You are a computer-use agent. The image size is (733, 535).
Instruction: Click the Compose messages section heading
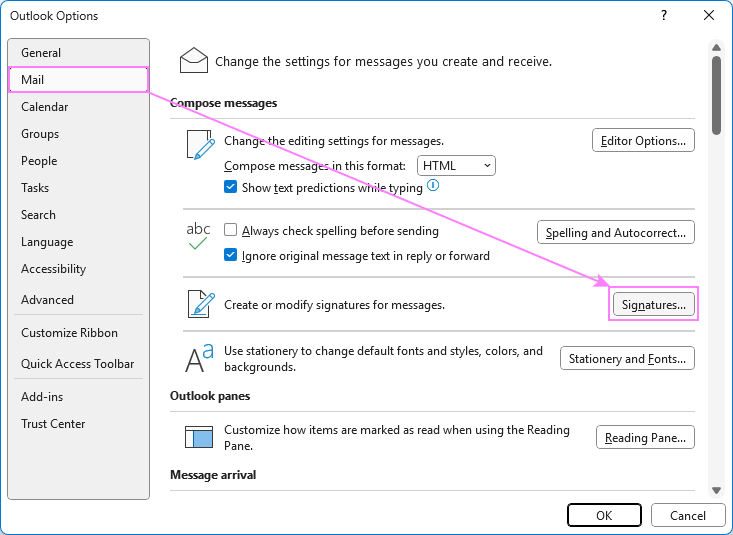click(223, 103)
